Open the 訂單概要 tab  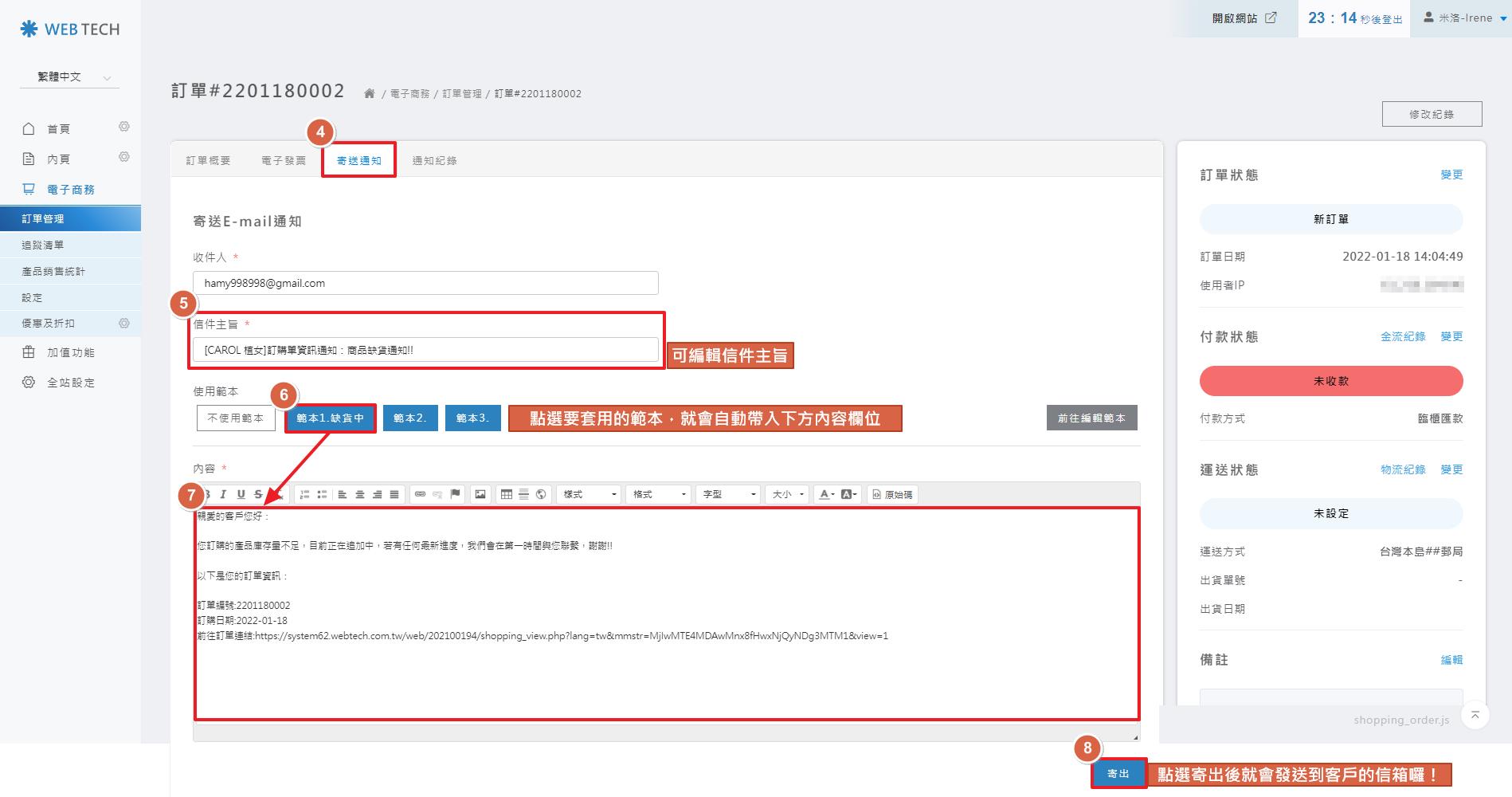pyautogui.click(x=209, y=161)
